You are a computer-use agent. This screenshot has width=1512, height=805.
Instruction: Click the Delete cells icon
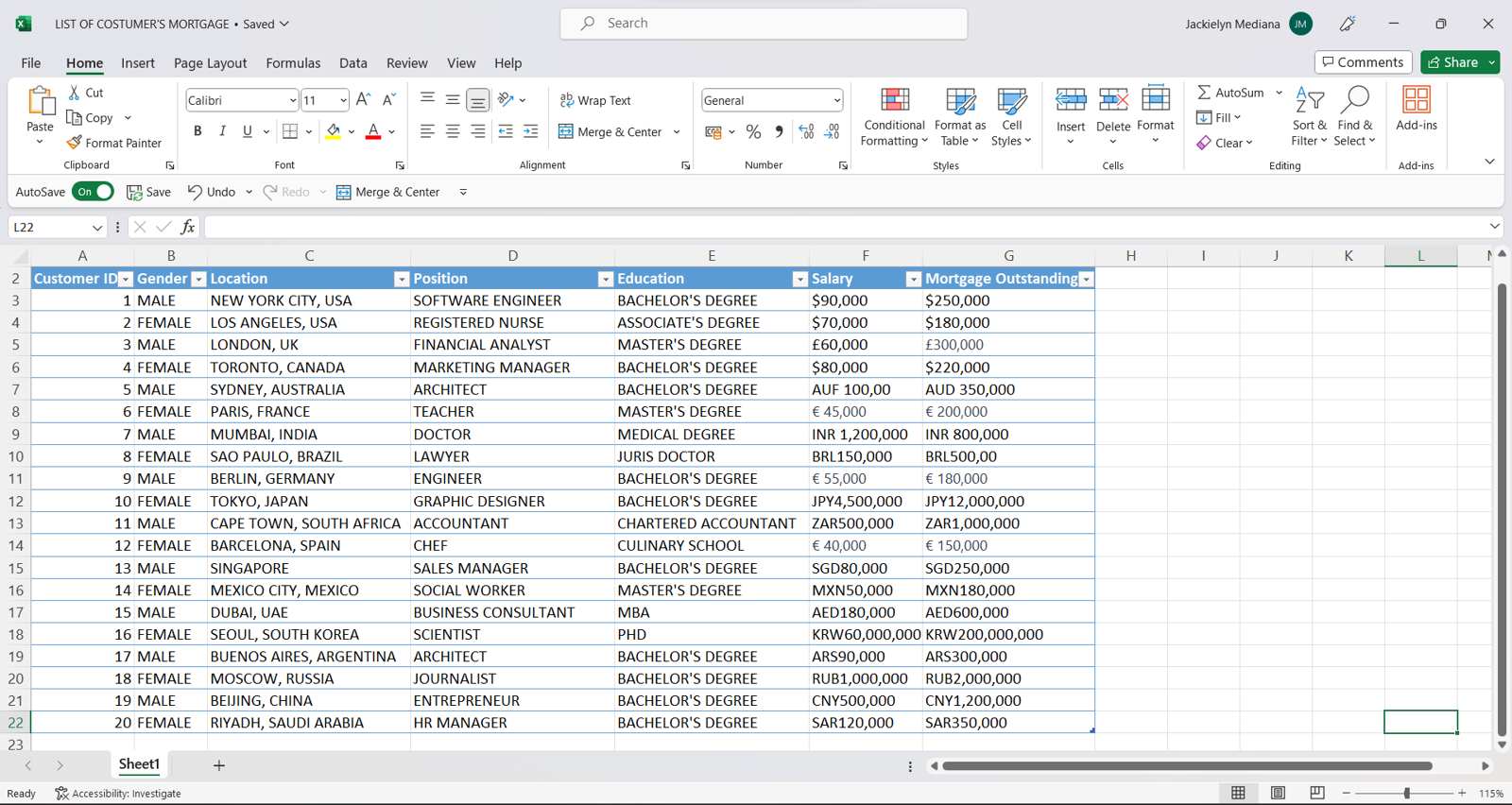pos(1113,100)
